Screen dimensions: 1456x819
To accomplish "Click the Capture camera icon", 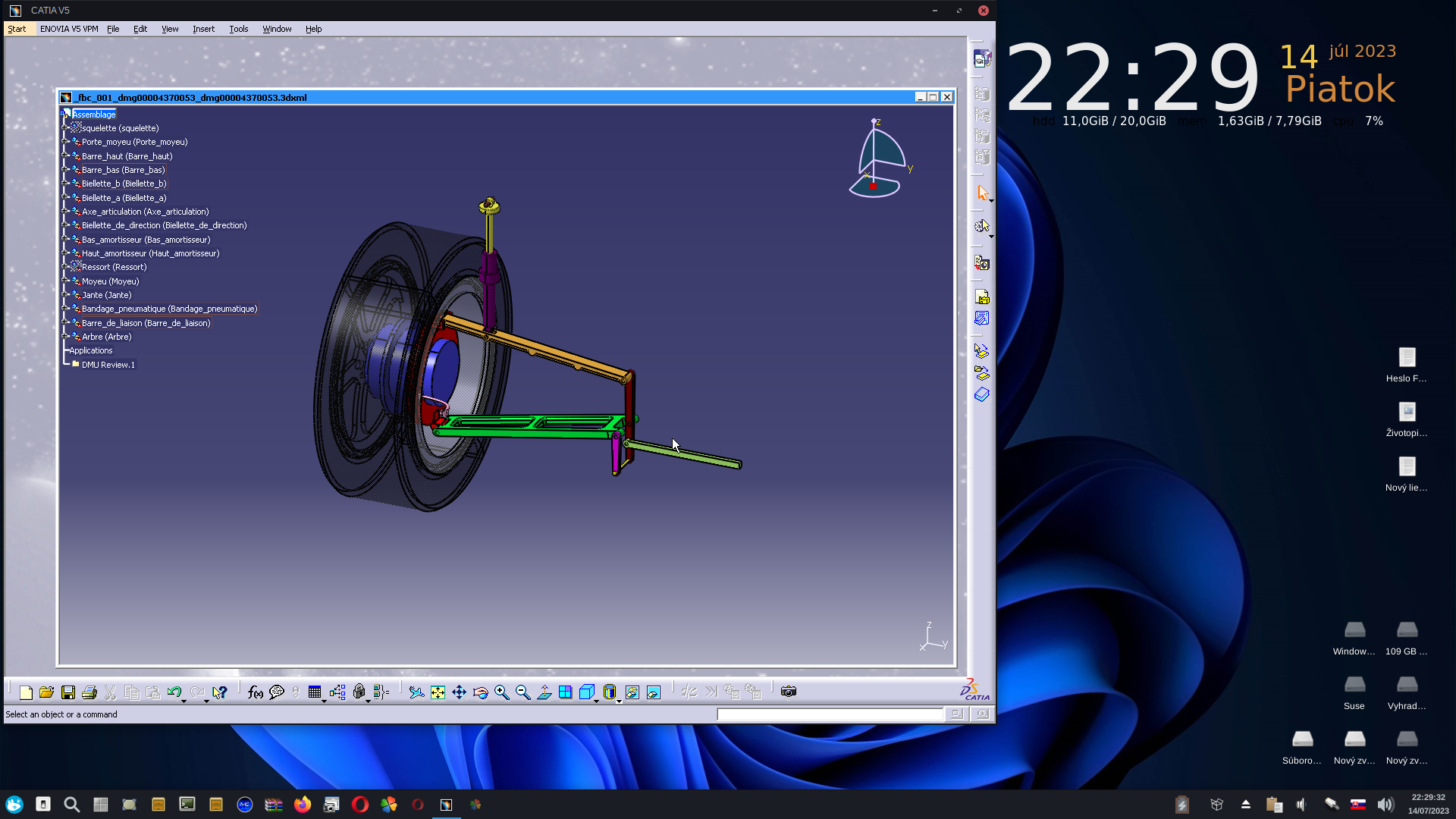I will [x=789, y=692].
